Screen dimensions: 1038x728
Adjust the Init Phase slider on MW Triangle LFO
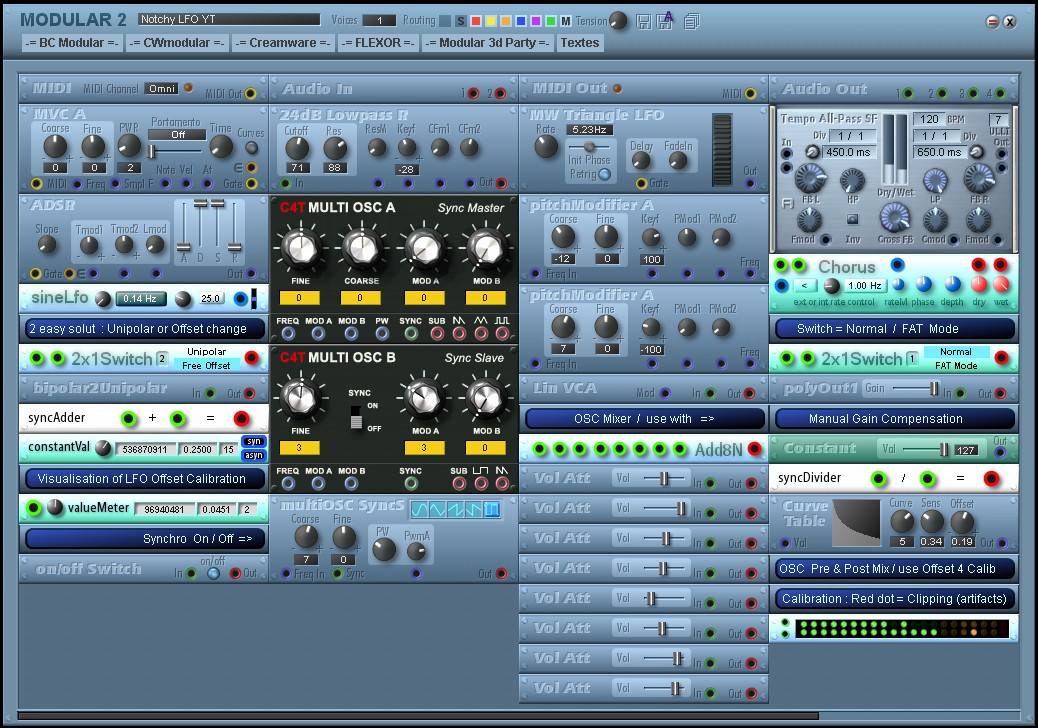590,146
